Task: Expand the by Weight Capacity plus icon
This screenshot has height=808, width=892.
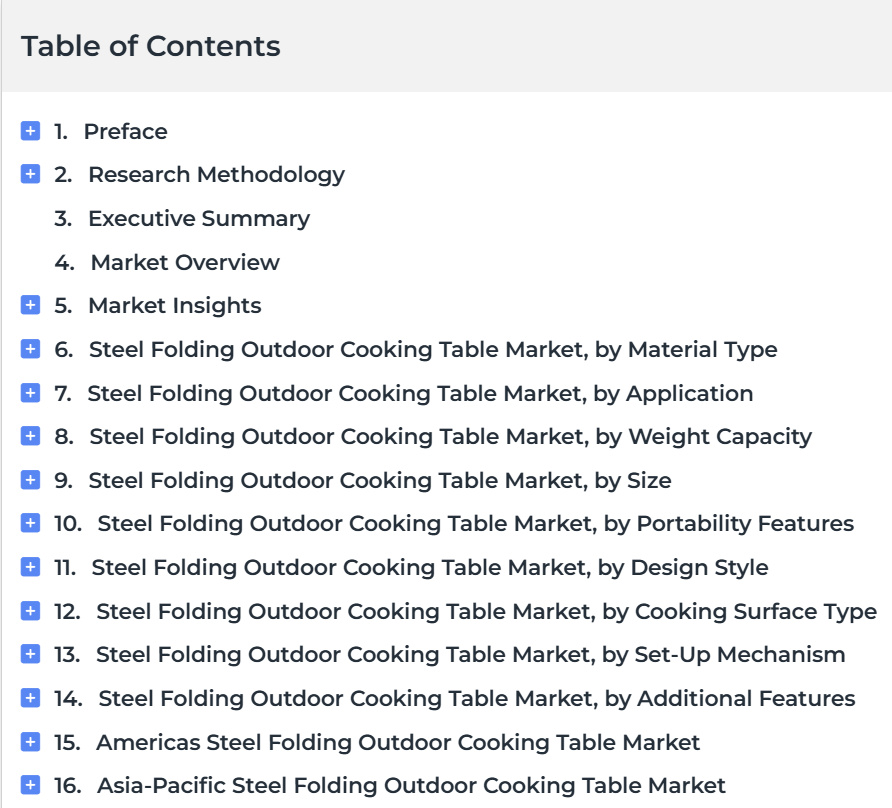Action: pyautogui.click(x=30, y=436)
